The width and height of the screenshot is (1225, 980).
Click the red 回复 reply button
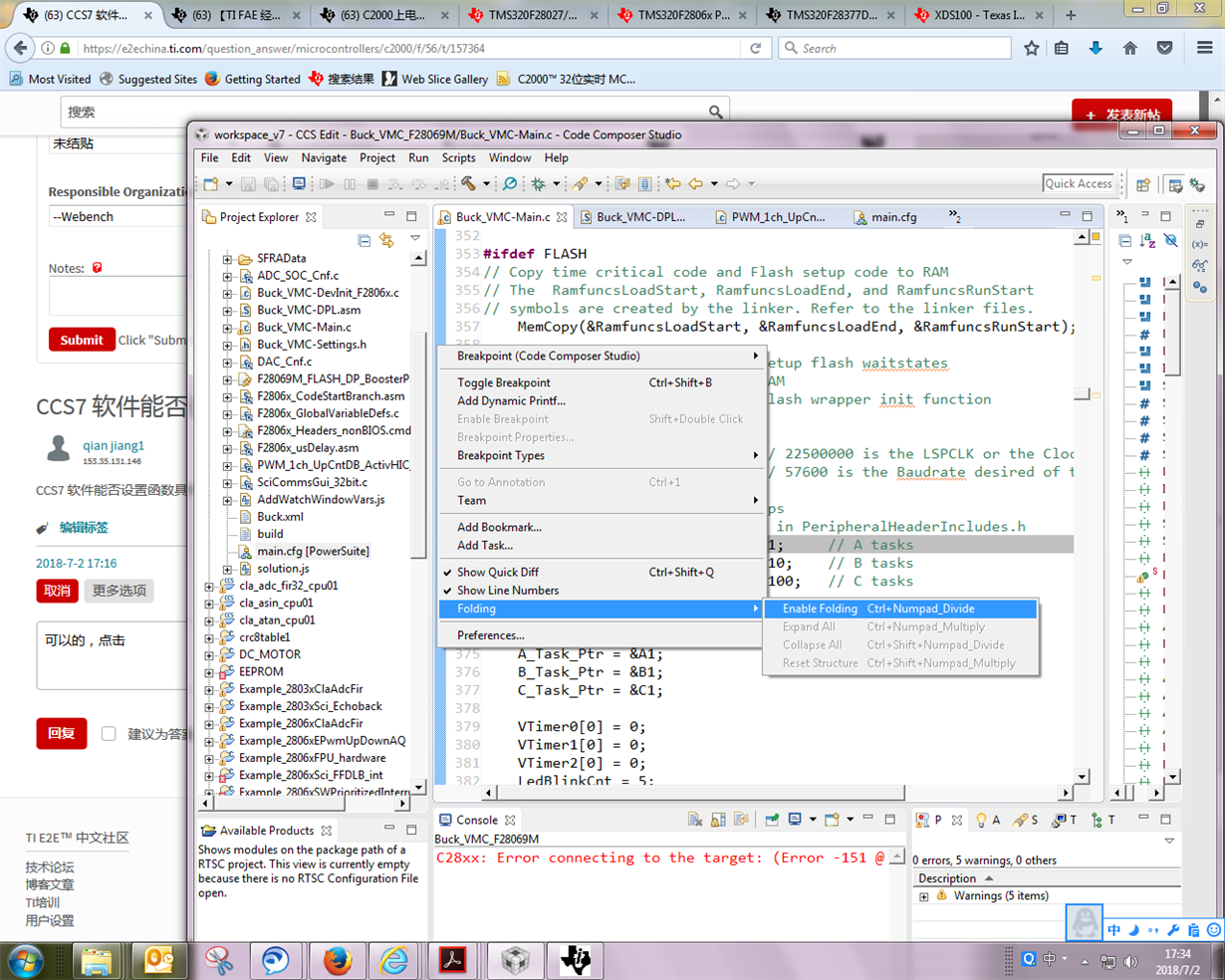62,733
